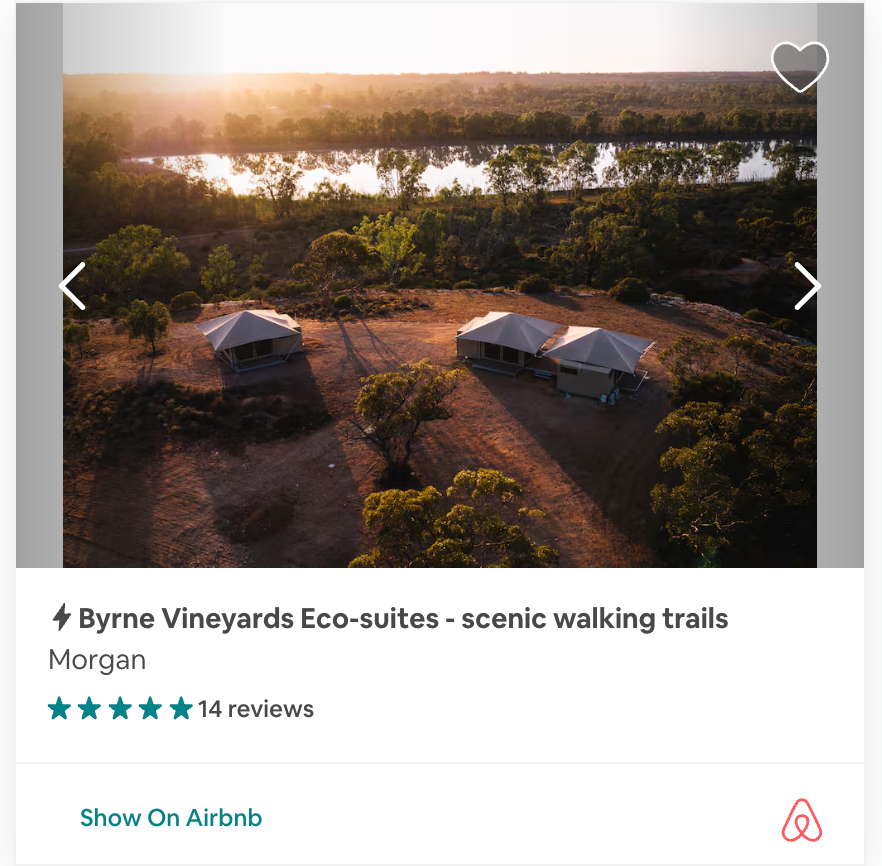Click the Morgan location label
This screenshot has height=866, width=882.
97,660
